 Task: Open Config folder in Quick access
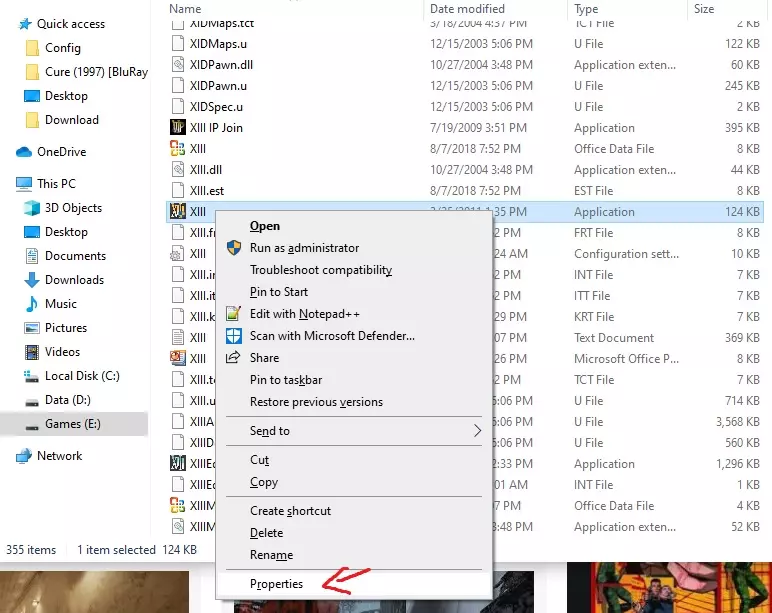[63, 48]
